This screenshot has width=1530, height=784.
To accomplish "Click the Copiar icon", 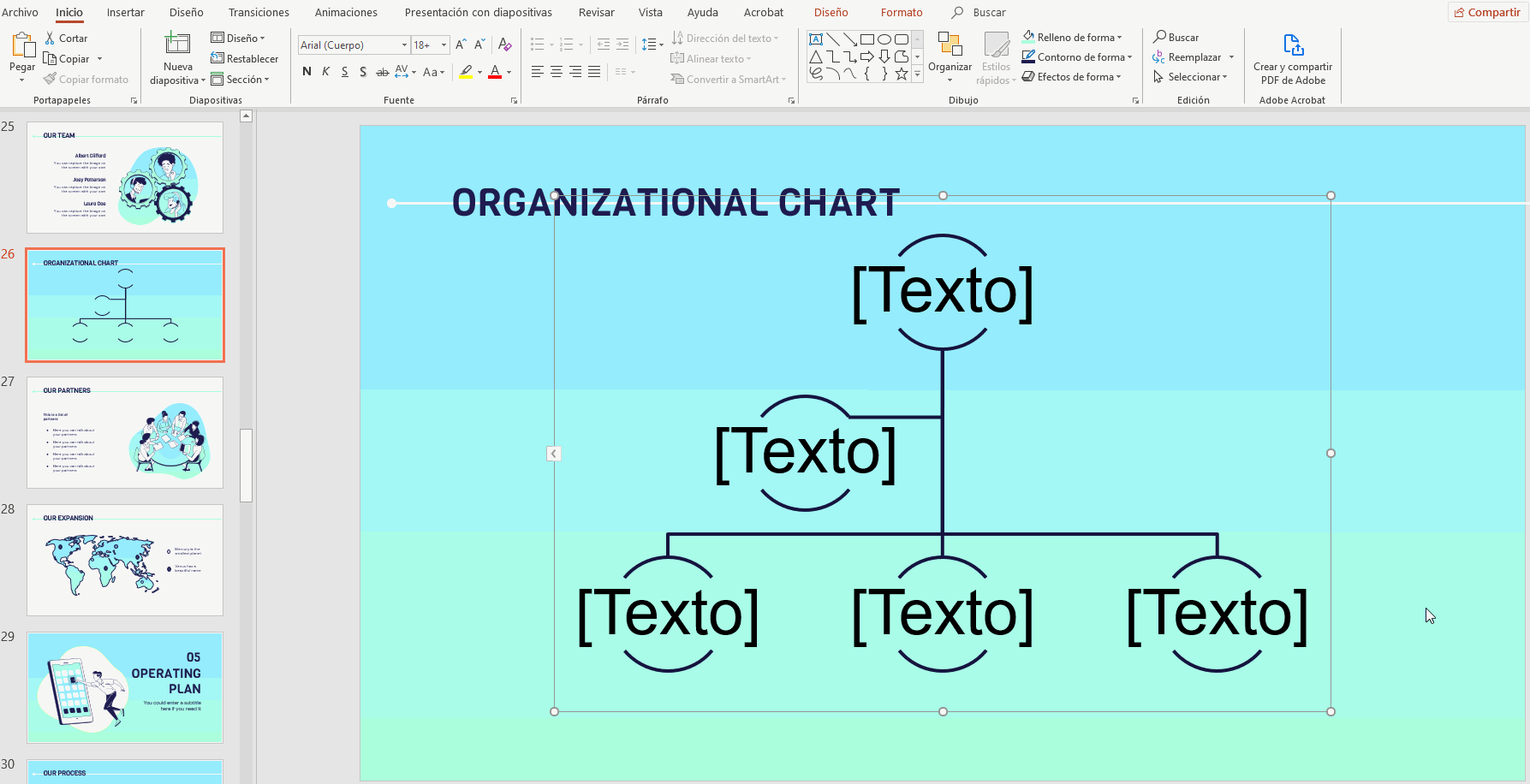I will 50,59.
